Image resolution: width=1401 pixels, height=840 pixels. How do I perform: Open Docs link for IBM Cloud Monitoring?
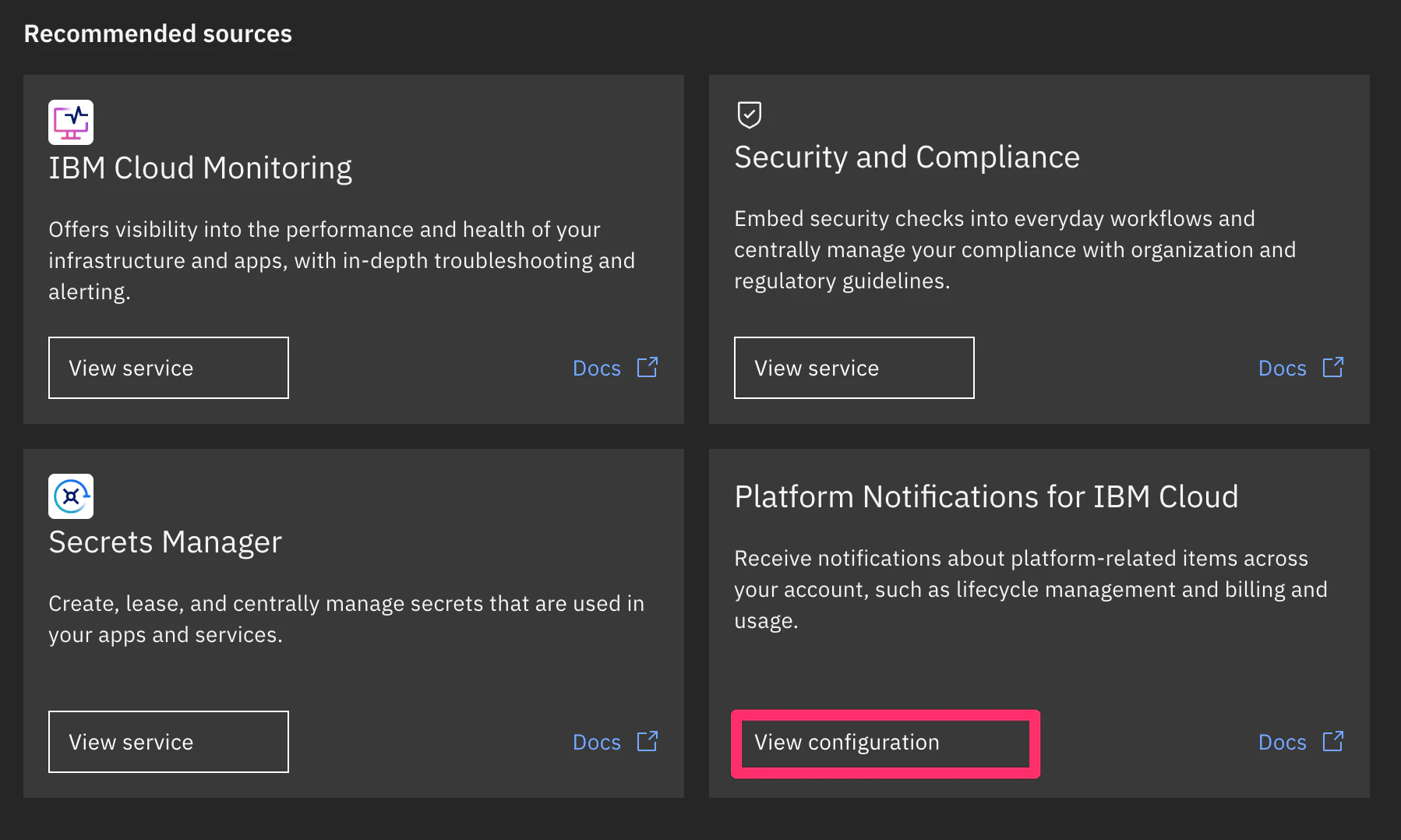597,368
